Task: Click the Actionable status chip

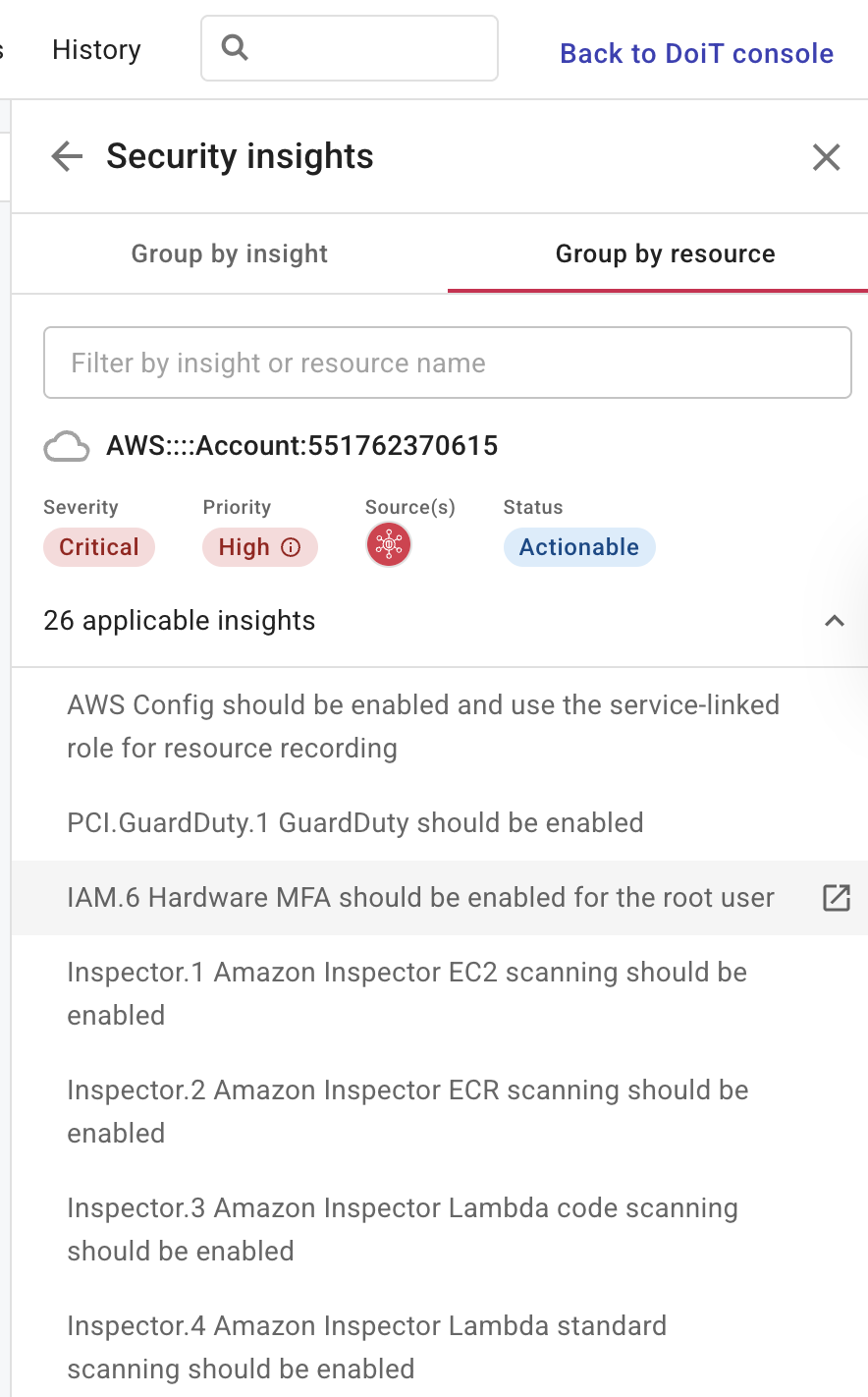Action: (x=579, y=547)
